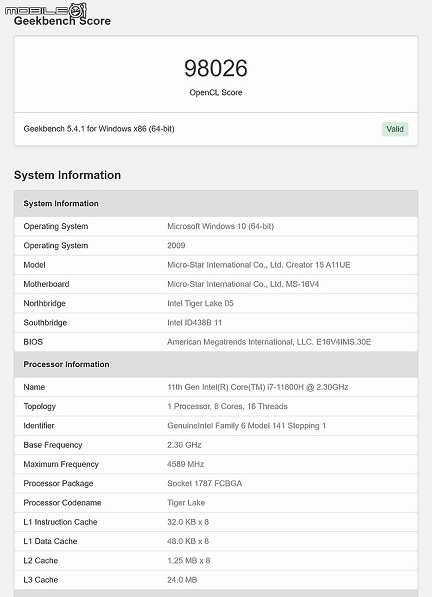Click the Intel Tiger Lake 05 northbridge value
The width and height of the screenshot is (432, 597).
200,303
